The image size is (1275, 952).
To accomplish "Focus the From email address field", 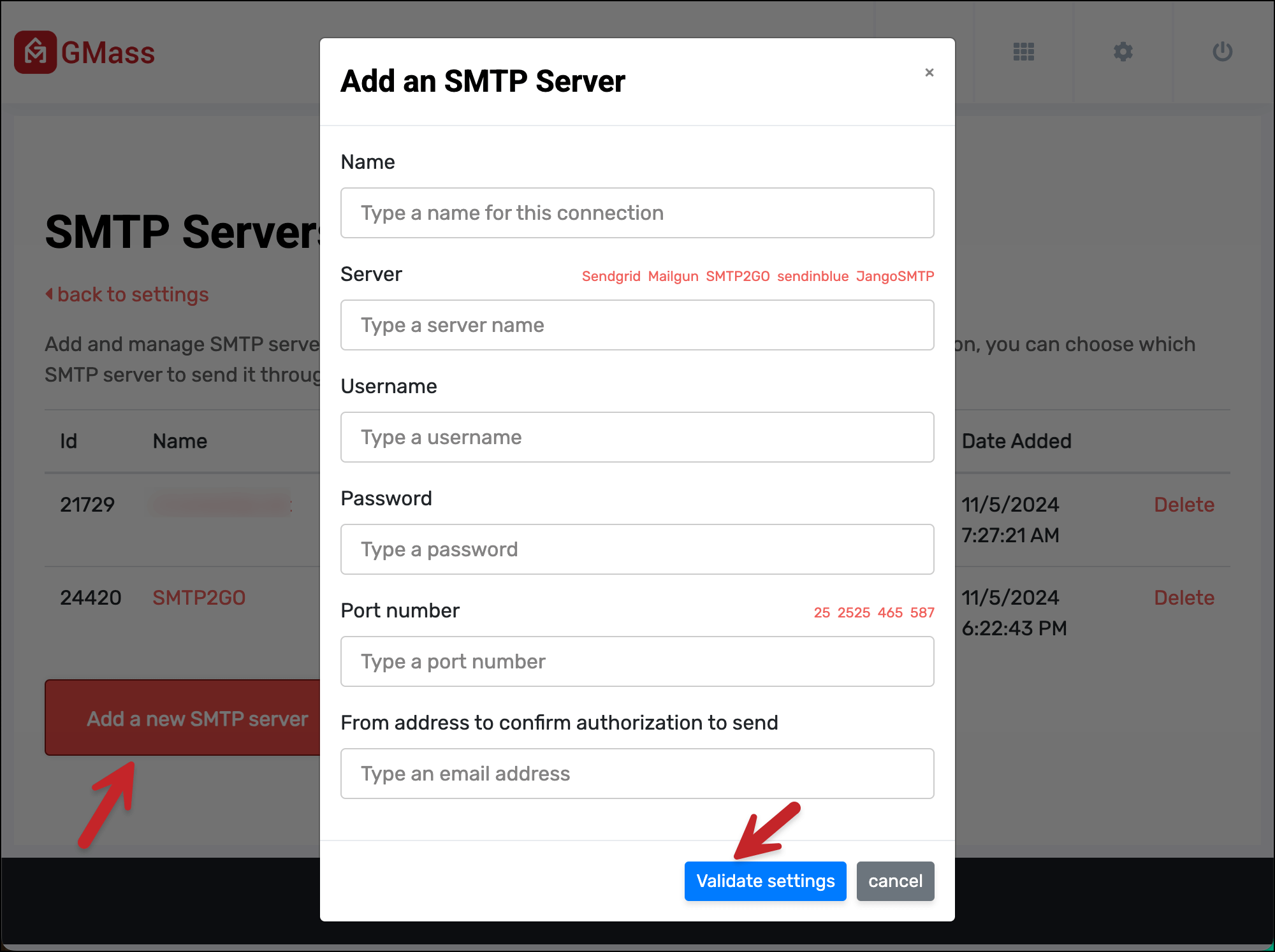I will pos(637,774).
